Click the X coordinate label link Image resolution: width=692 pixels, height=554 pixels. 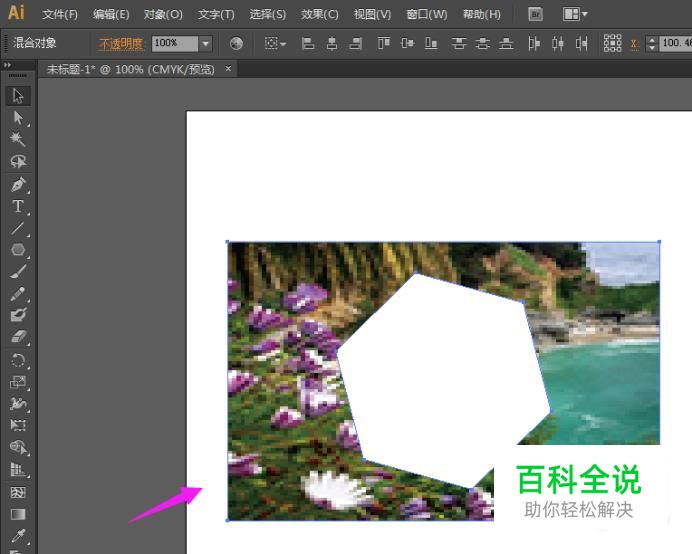pyautogui.click(x=635, y=43)
